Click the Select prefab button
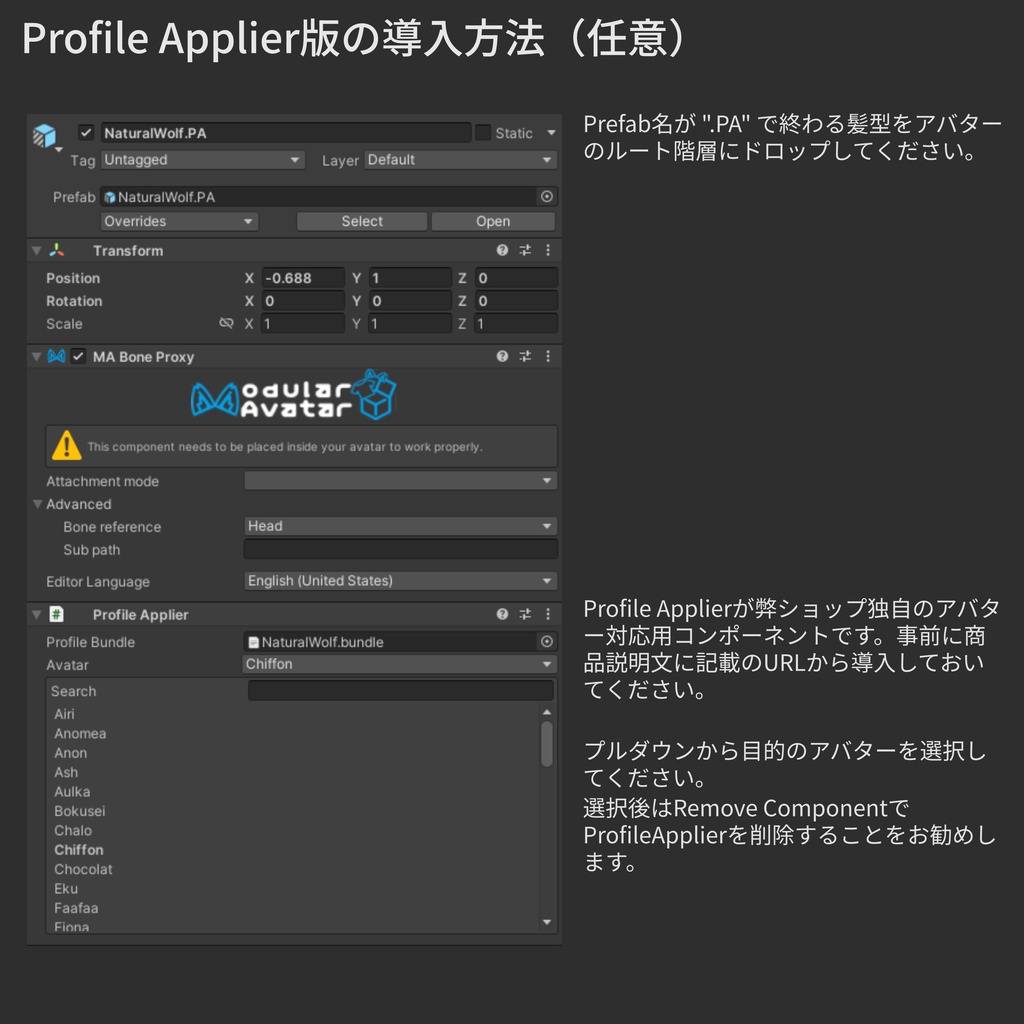The image size is (1024, 1024). point(362,221)
